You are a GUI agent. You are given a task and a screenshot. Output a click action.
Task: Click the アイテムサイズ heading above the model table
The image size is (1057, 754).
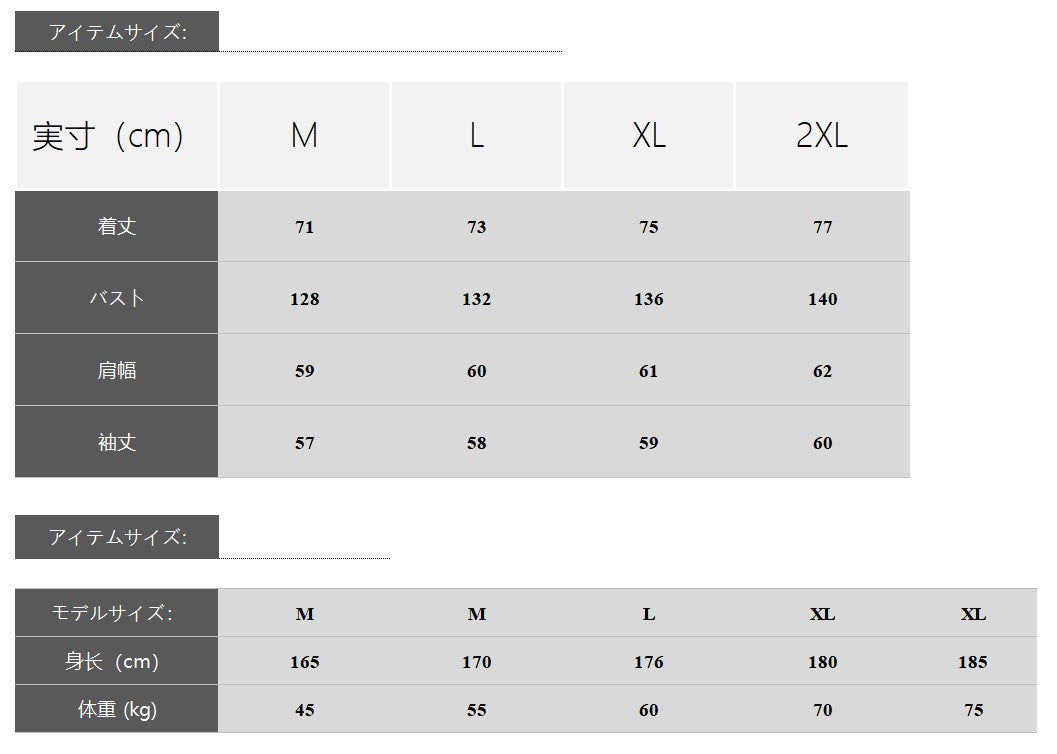pyautogui.click(x=117, y=537)
